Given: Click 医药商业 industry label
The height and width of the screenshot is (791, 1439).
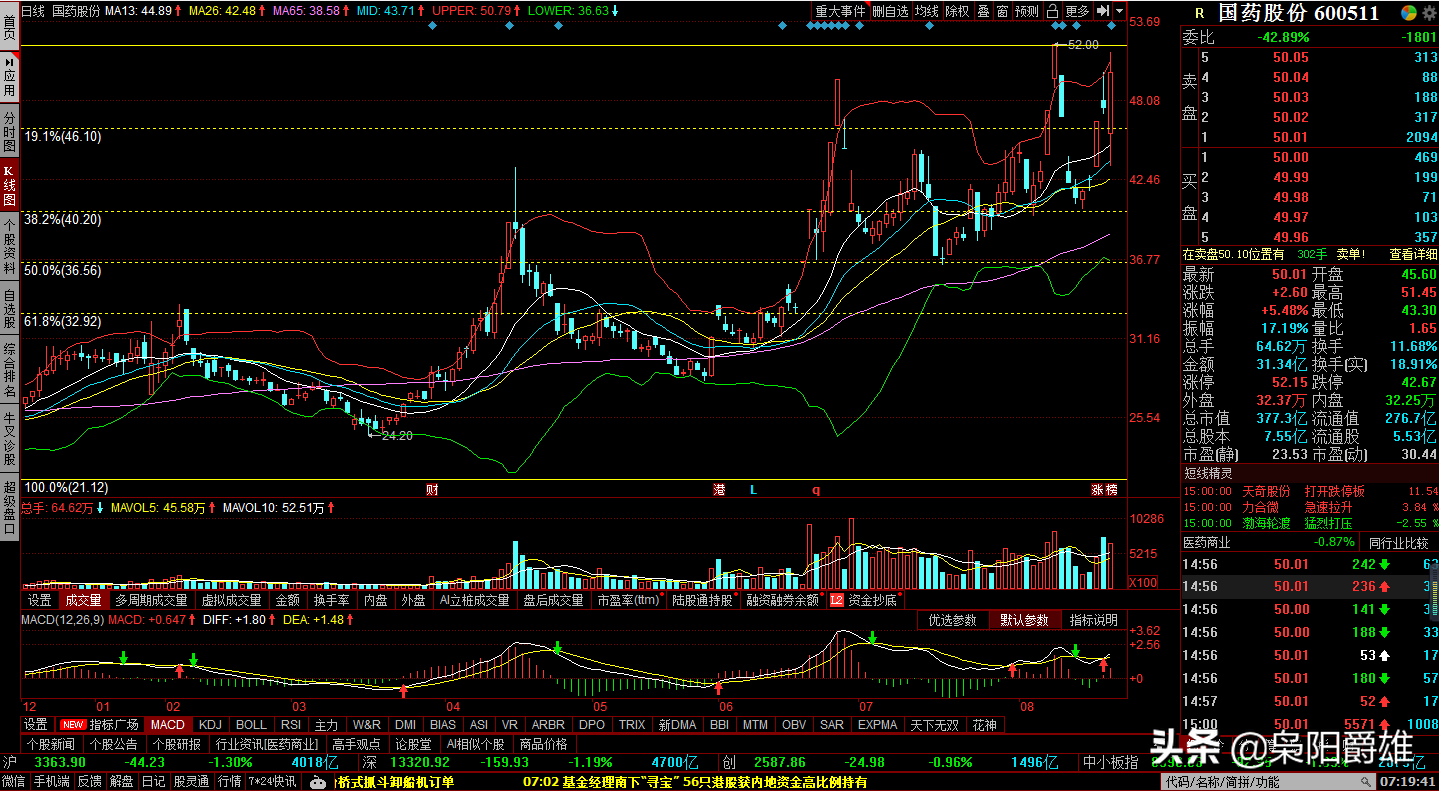Looking at the screenshot, I should (1207, 542).
